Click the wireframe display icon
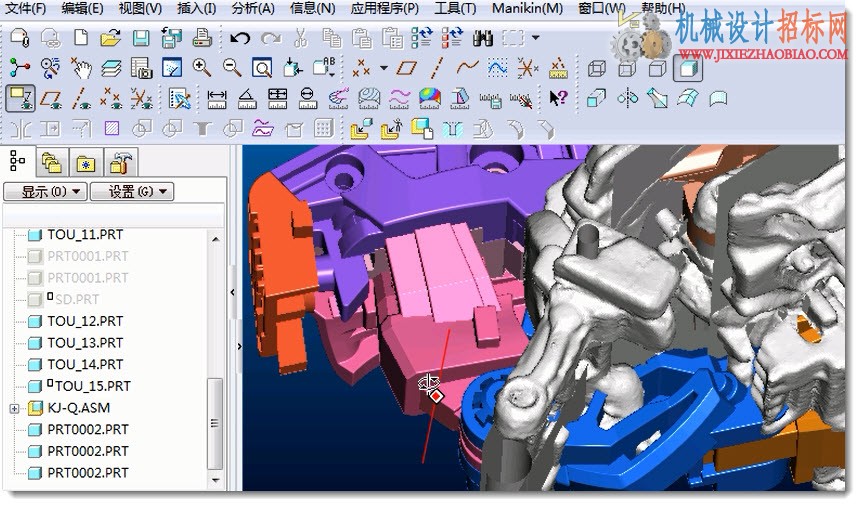860x506 pixels. [597, 69]
